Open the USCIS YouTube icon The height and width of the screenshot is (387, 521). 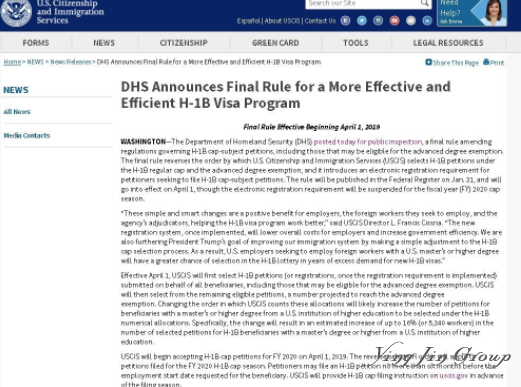[x=394, y=21]
